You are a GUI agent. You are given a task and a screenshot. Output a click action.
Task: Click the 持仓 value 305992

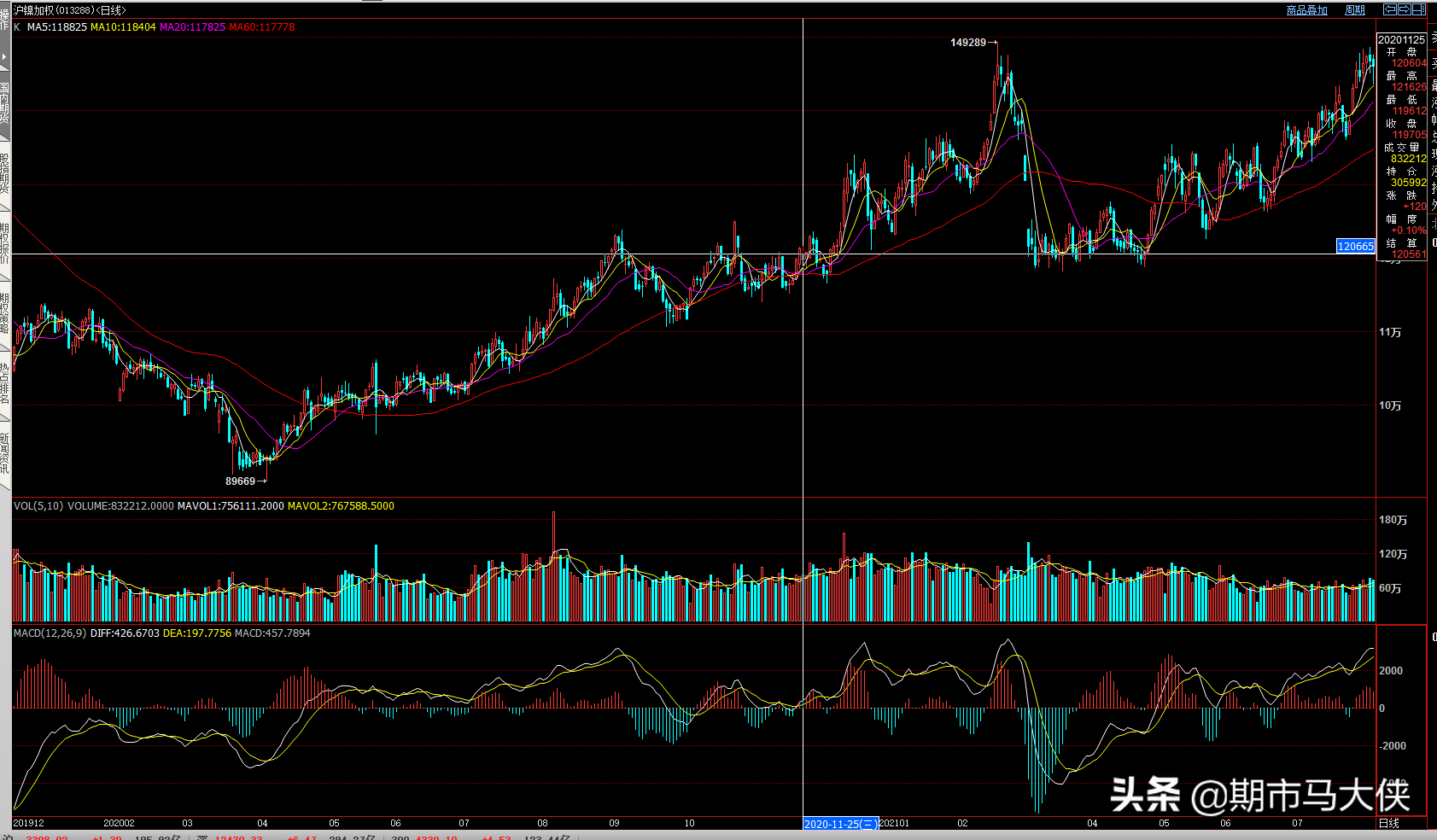(x=1409, y=183)
